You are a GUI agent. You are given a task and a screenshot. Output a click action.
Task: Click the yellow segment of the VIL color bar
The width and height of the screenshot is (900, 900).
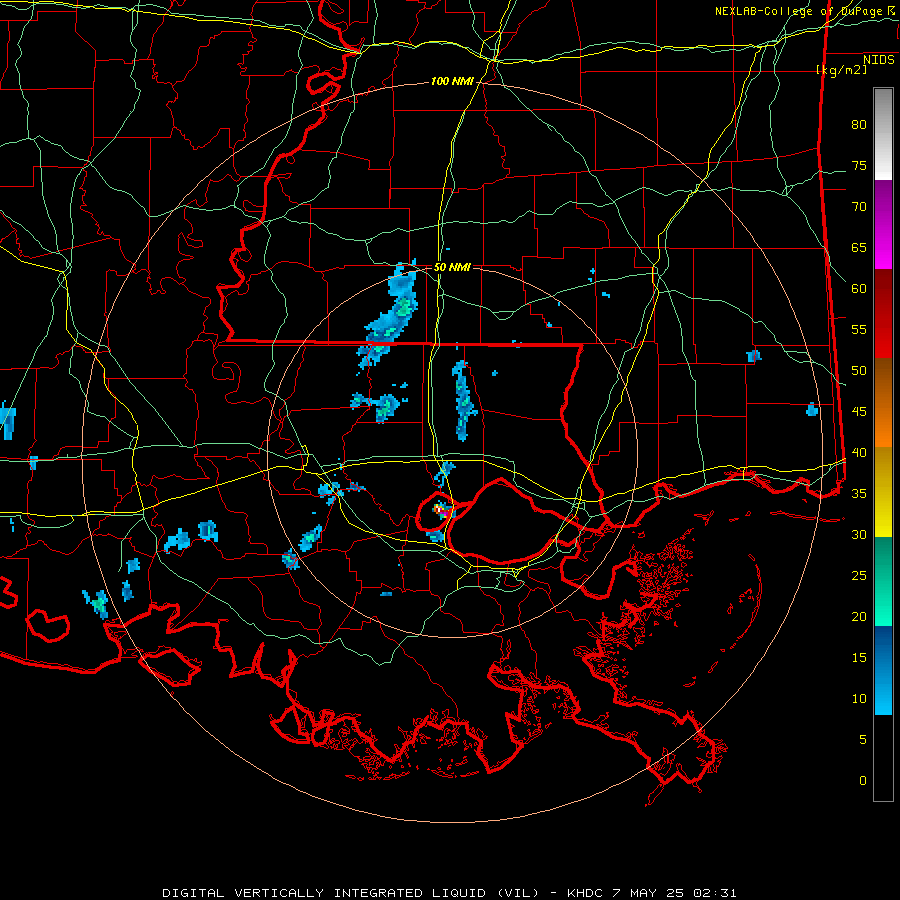(883, 492)
